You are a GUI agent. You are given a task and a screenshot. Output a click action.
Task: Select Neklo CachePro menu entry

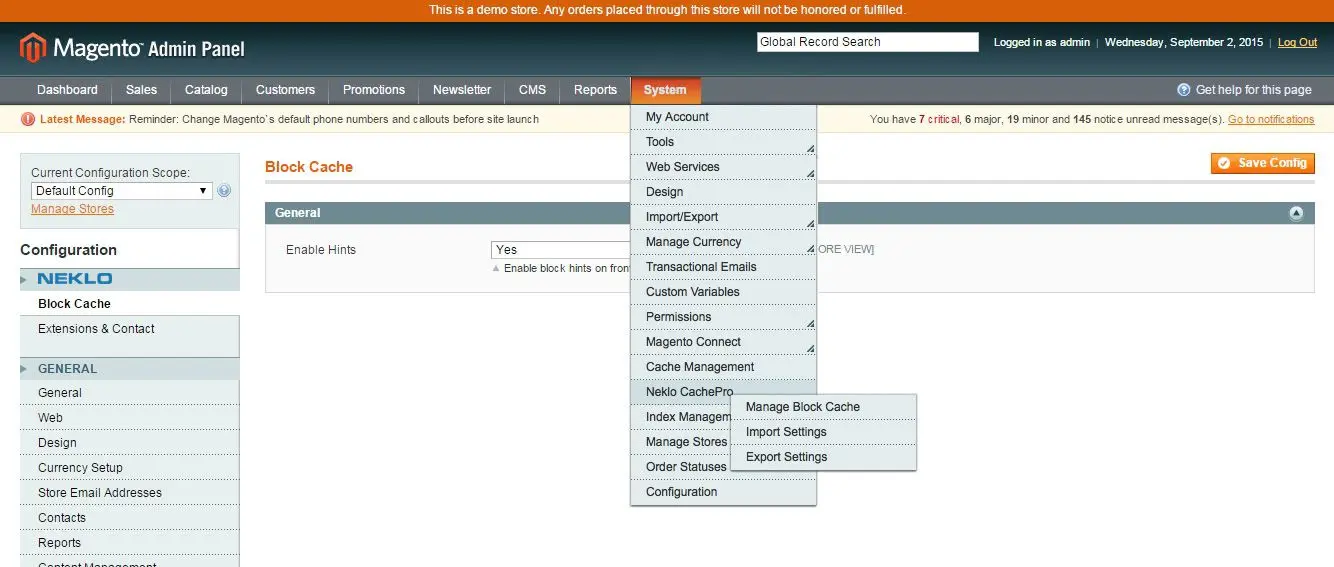690,392
